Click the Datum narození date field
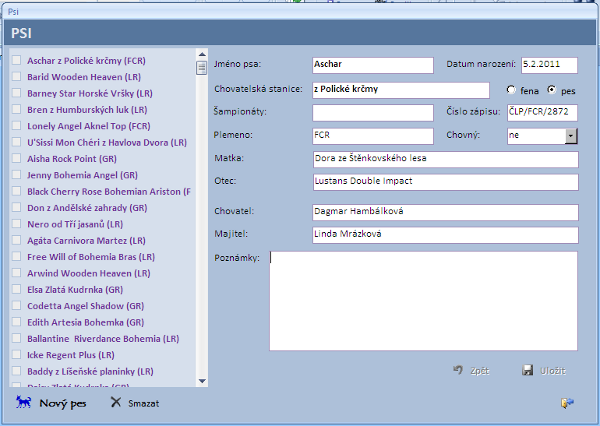Screen dimensions: 600x426 coord(549,65)
